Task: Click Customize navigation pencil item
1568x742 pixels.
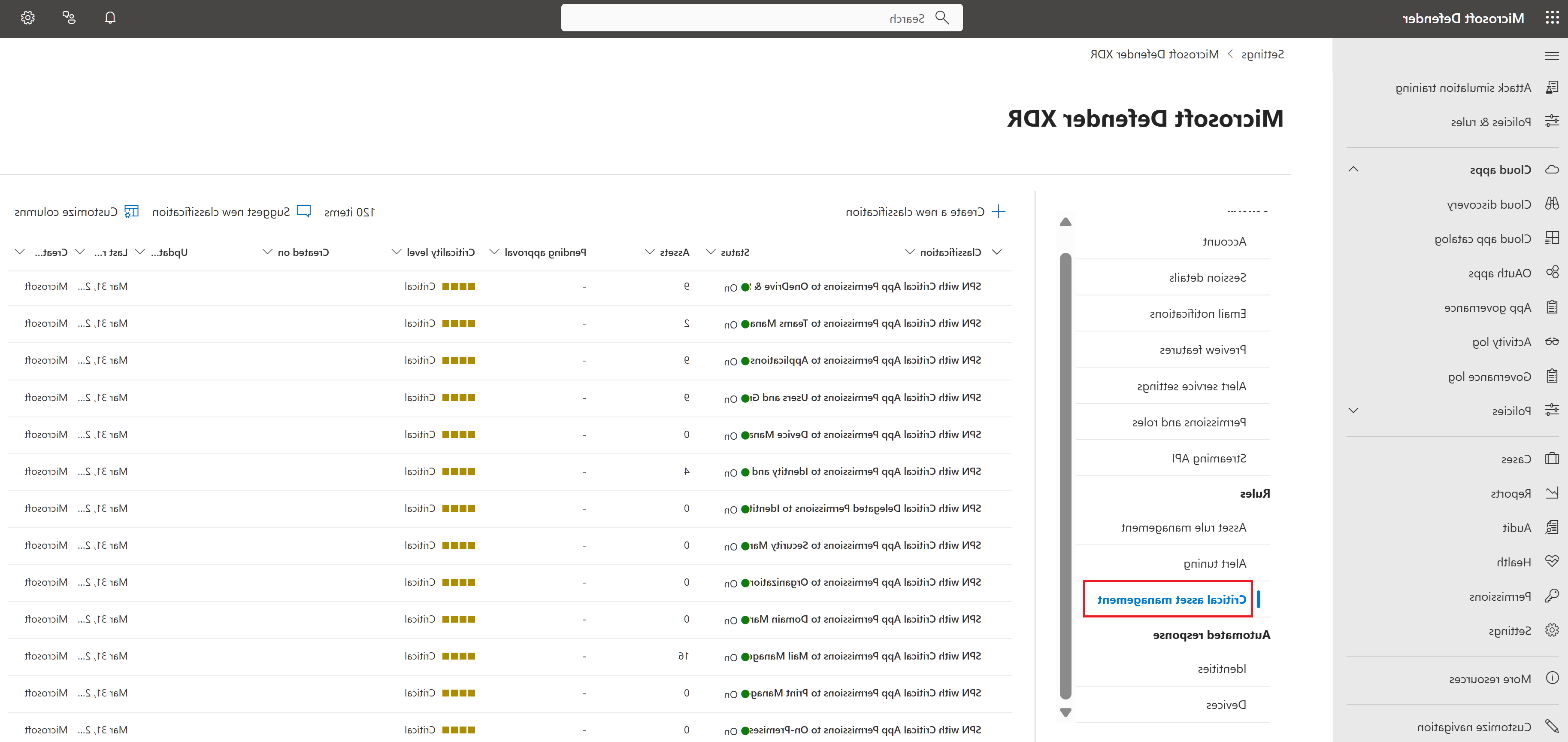Action: pos(1474,727)
